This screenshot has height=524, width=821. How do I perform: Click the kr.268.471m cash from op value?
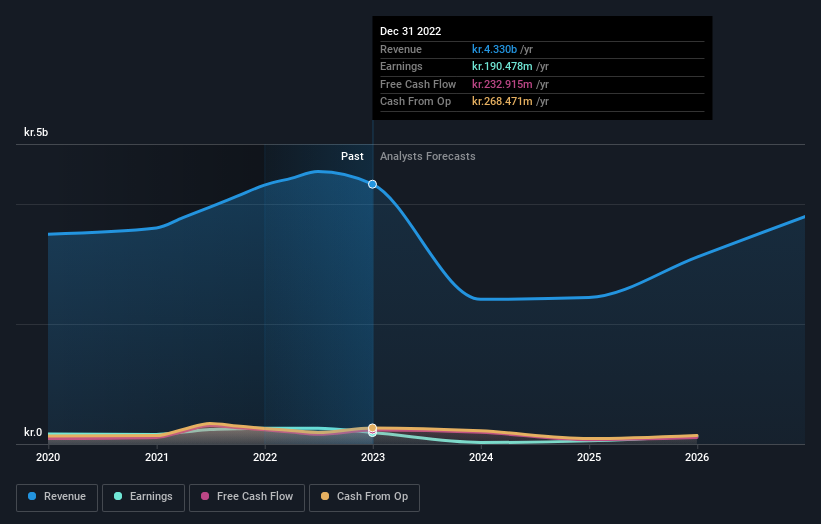tap(502, 102)
